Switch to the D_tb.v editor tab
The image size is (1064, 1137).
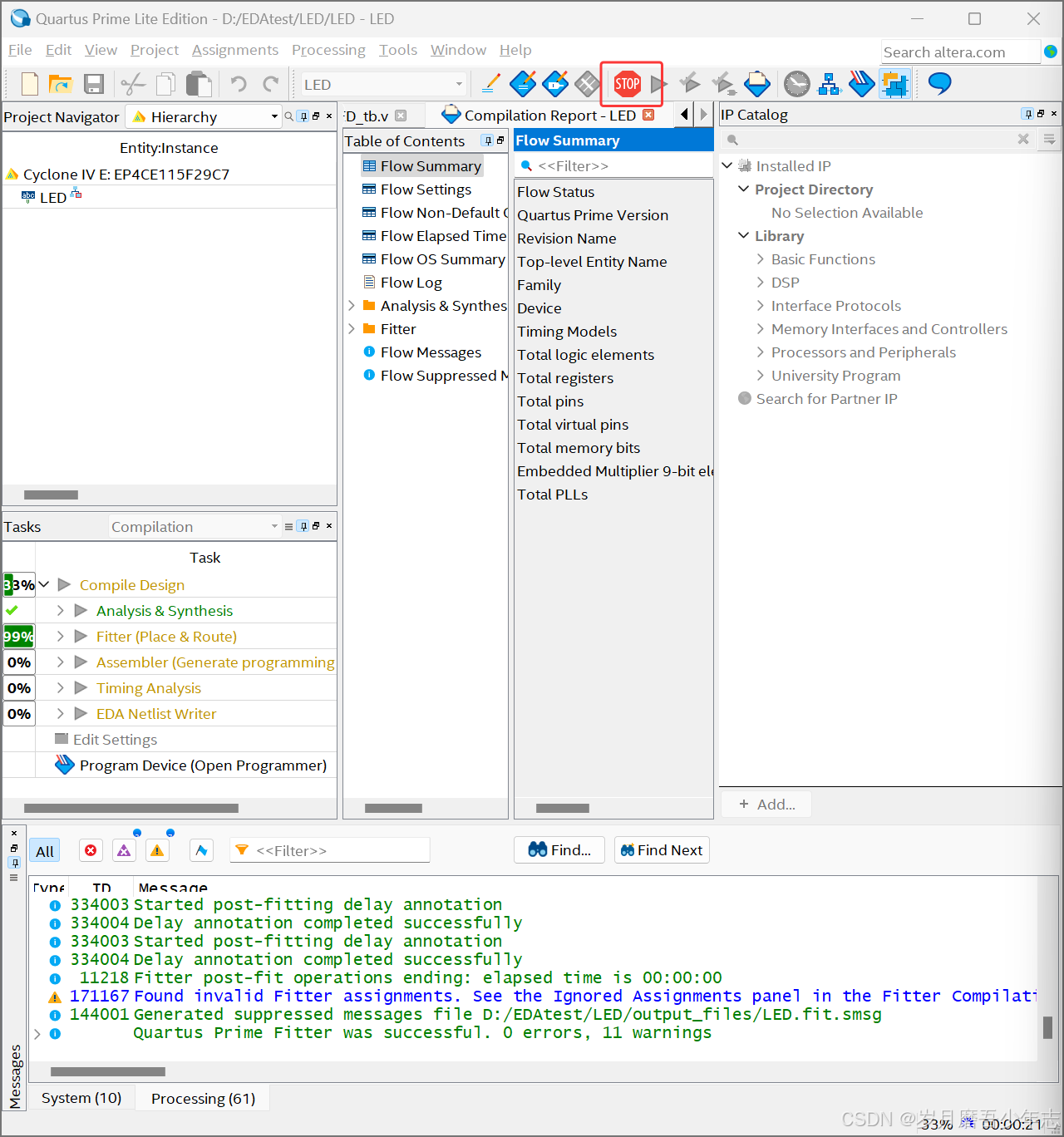pos(367,116)
